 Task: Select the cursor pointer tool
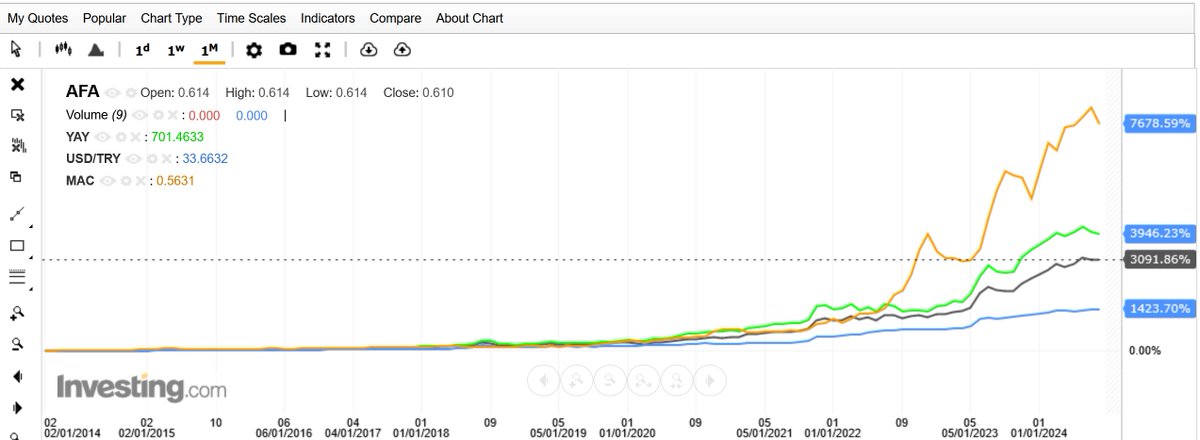[16, 49]
